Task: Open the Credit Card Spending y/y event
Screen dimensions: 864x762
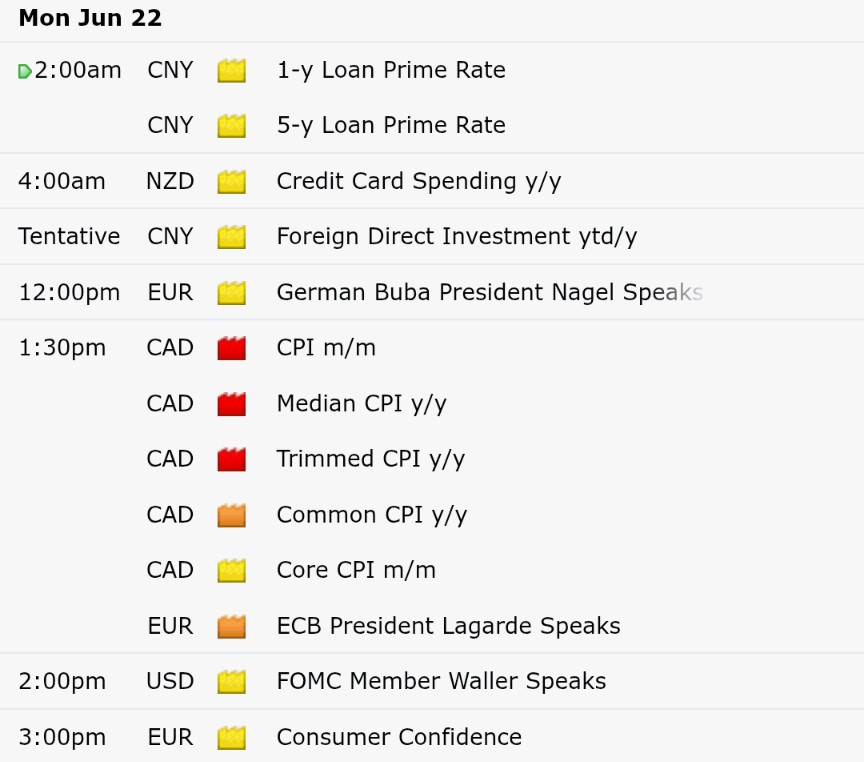Action: pyautogui.click(x=419, y=181)
